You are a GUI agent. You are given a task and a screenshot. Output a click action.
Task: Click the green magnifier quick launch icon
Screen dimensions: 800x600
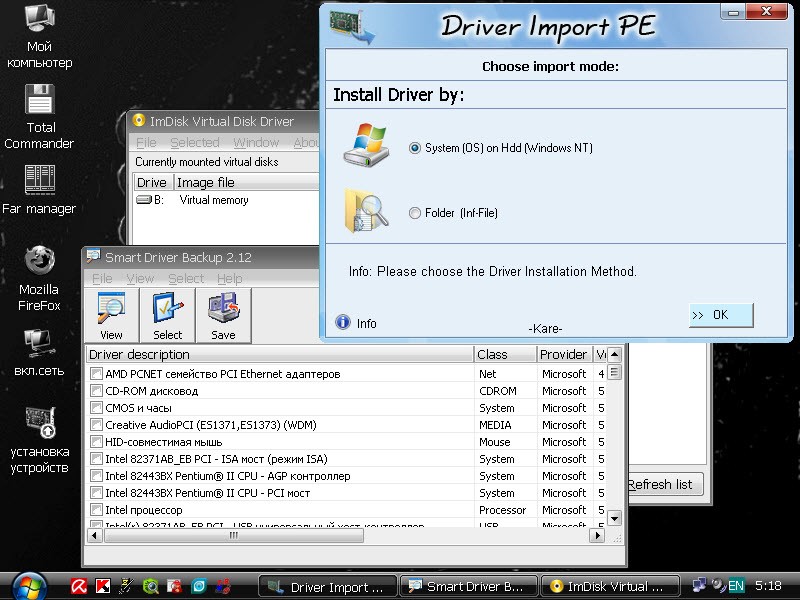pyautogui.click(x=151, y=587)
